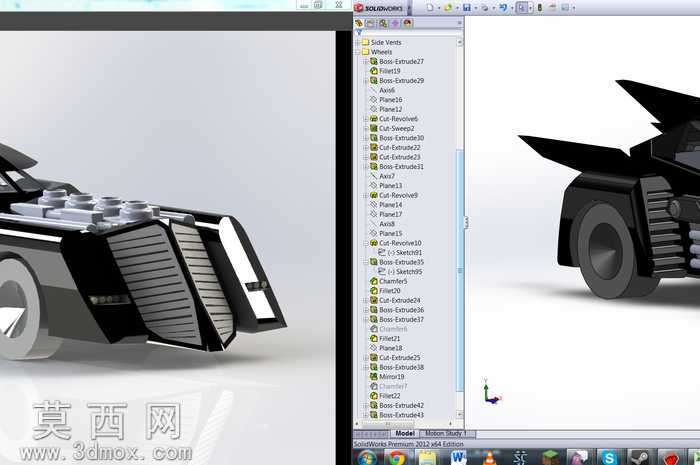The image size is (700, 465).
Task: Open Skype from the taskbar
Action: pos(609,458)
